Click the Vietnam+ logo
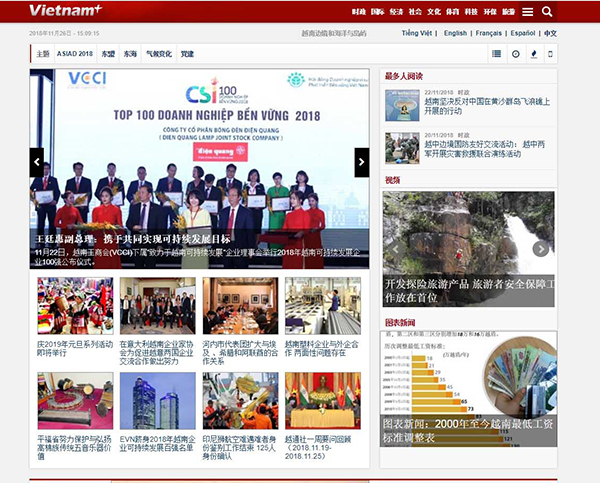Viewport: 600px width, 483px height. (66, 11)
